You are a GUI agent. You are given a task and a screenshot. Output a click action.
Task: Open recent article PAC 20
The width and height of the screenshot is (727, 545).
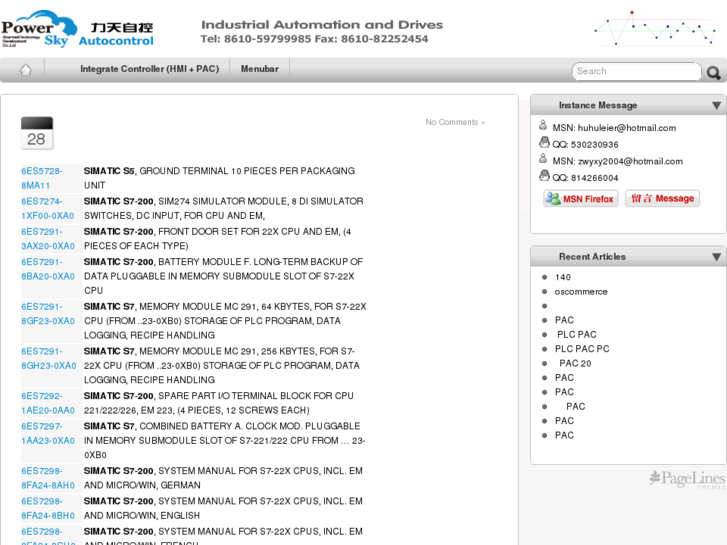tap(575, 363)
